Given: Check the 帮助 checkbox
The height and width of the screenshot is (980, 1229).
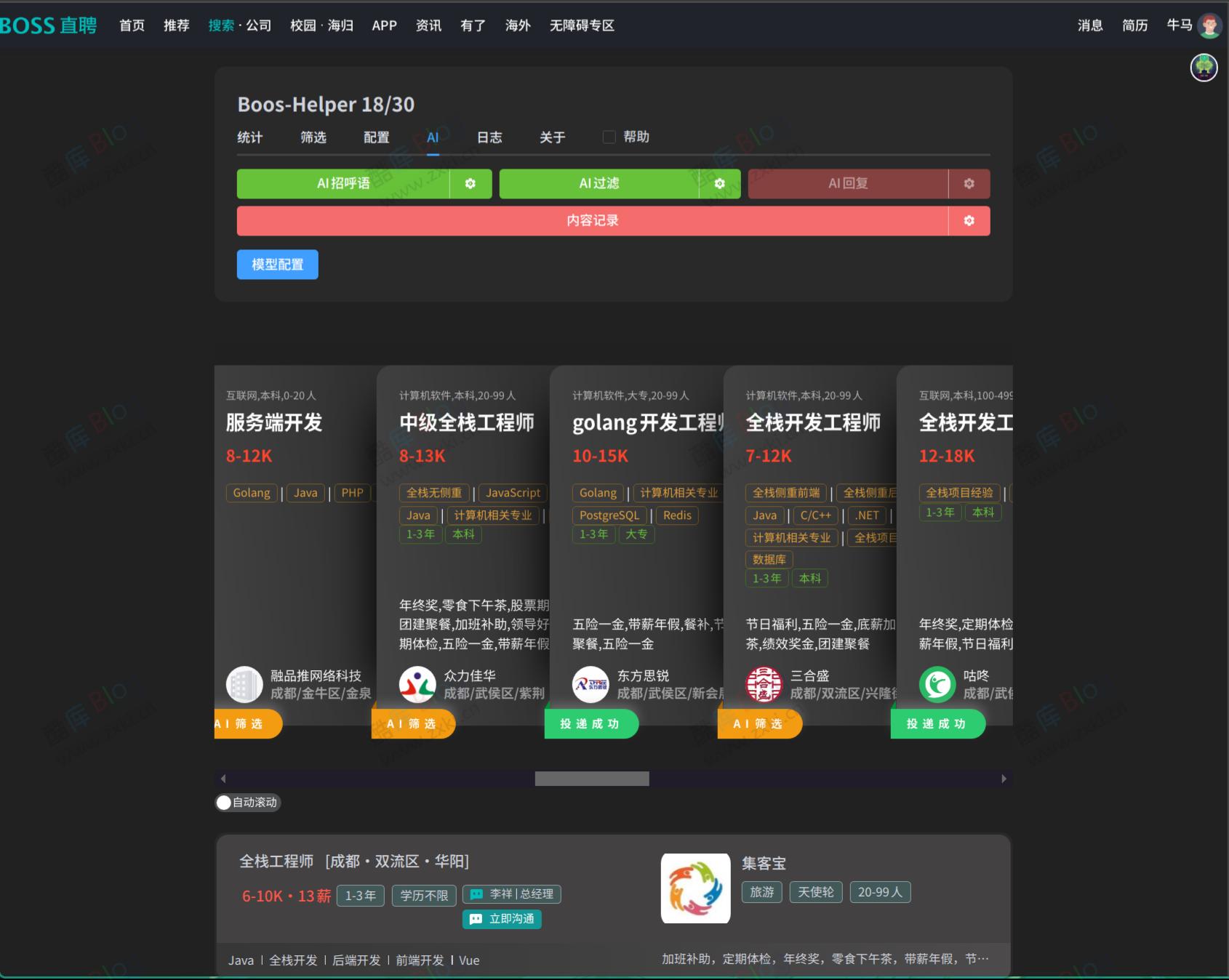Looking at the screenshot, I should 609,137.
